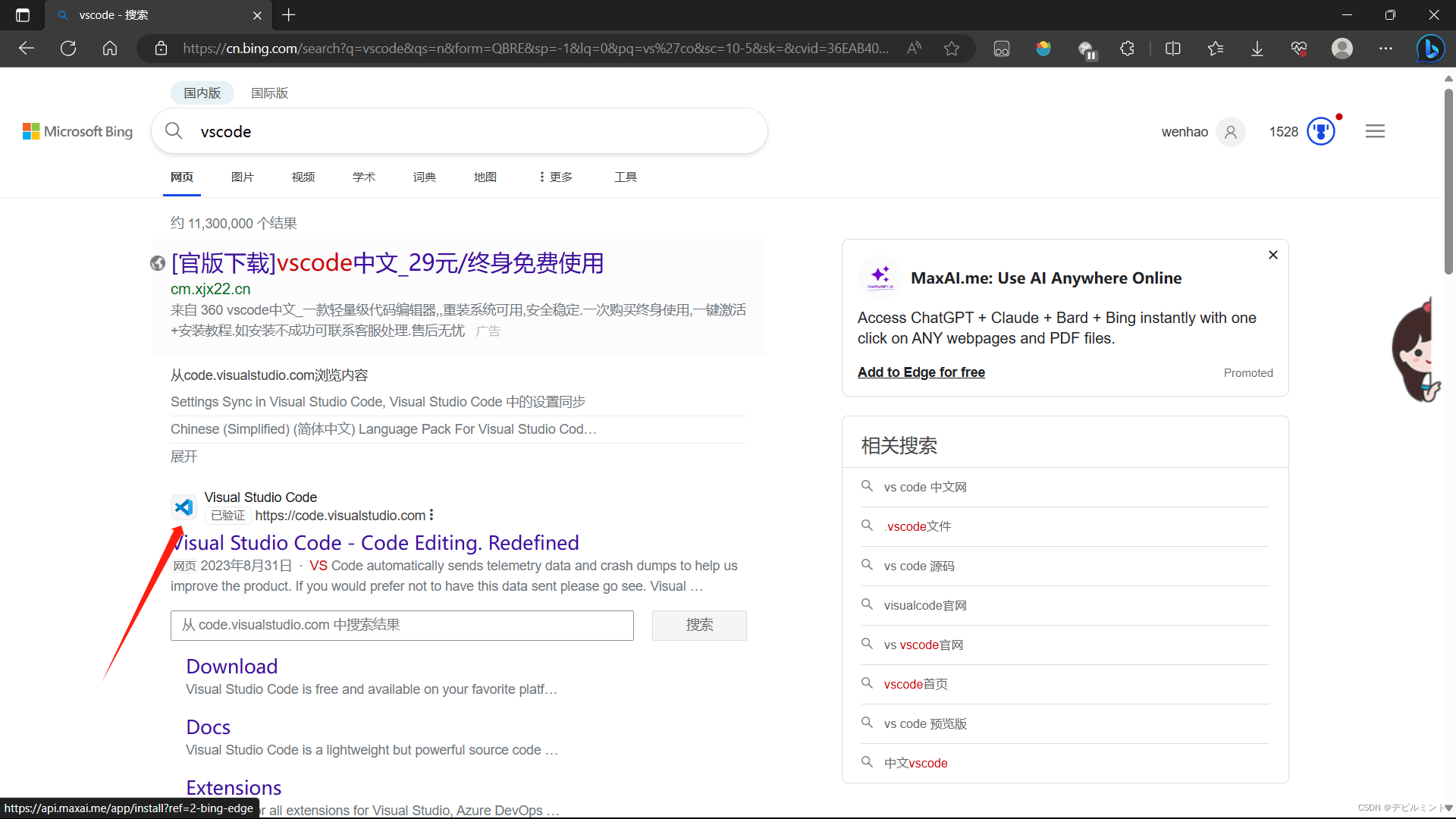Image resolution: width=1456 pixels, height=819 pixels.
Task: Switch to the 图片 search tab
Action: pyautogui.click(x=242, y=177)
